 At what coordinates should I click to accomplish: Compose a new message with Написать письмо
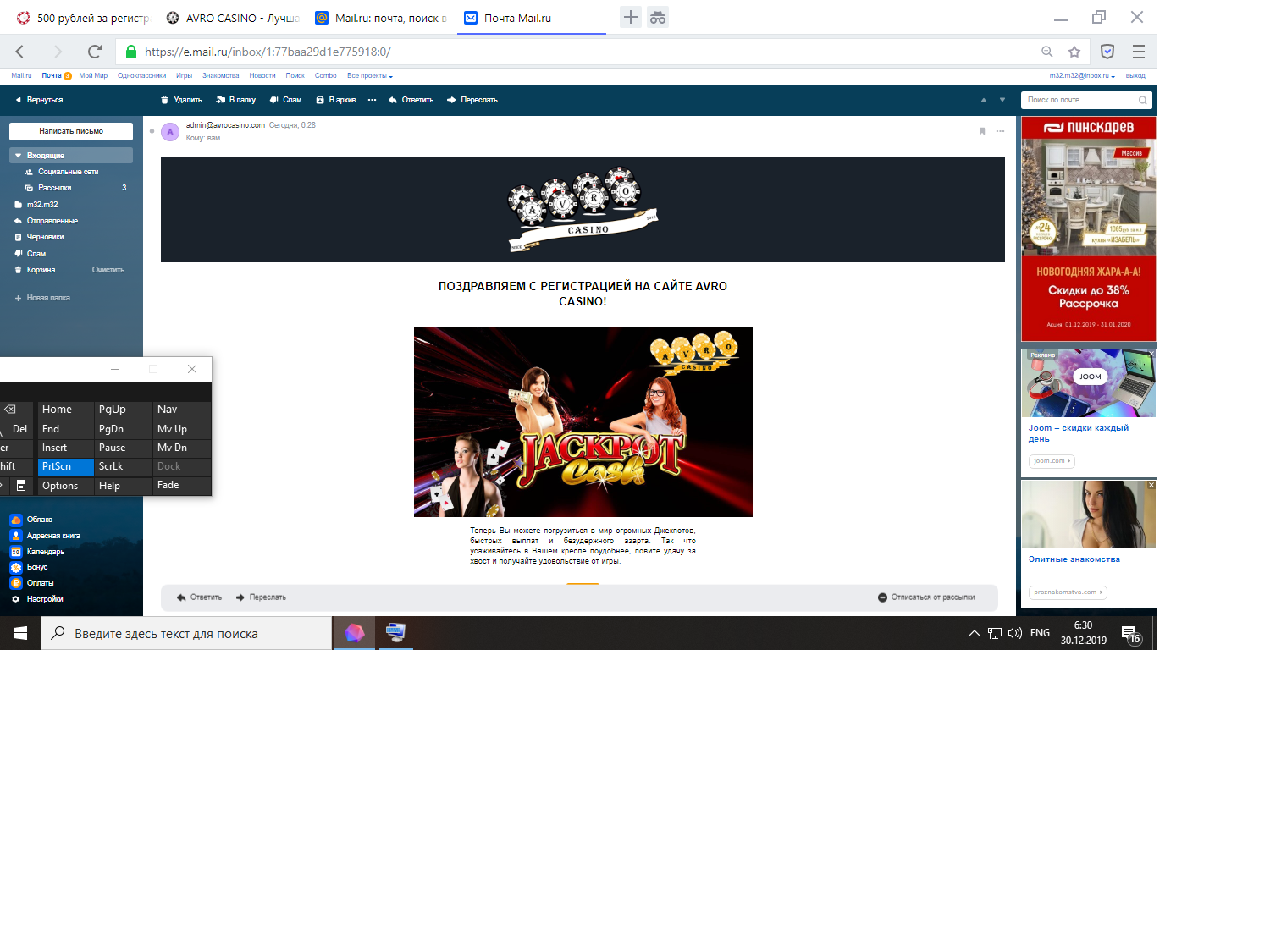[71, 131]
